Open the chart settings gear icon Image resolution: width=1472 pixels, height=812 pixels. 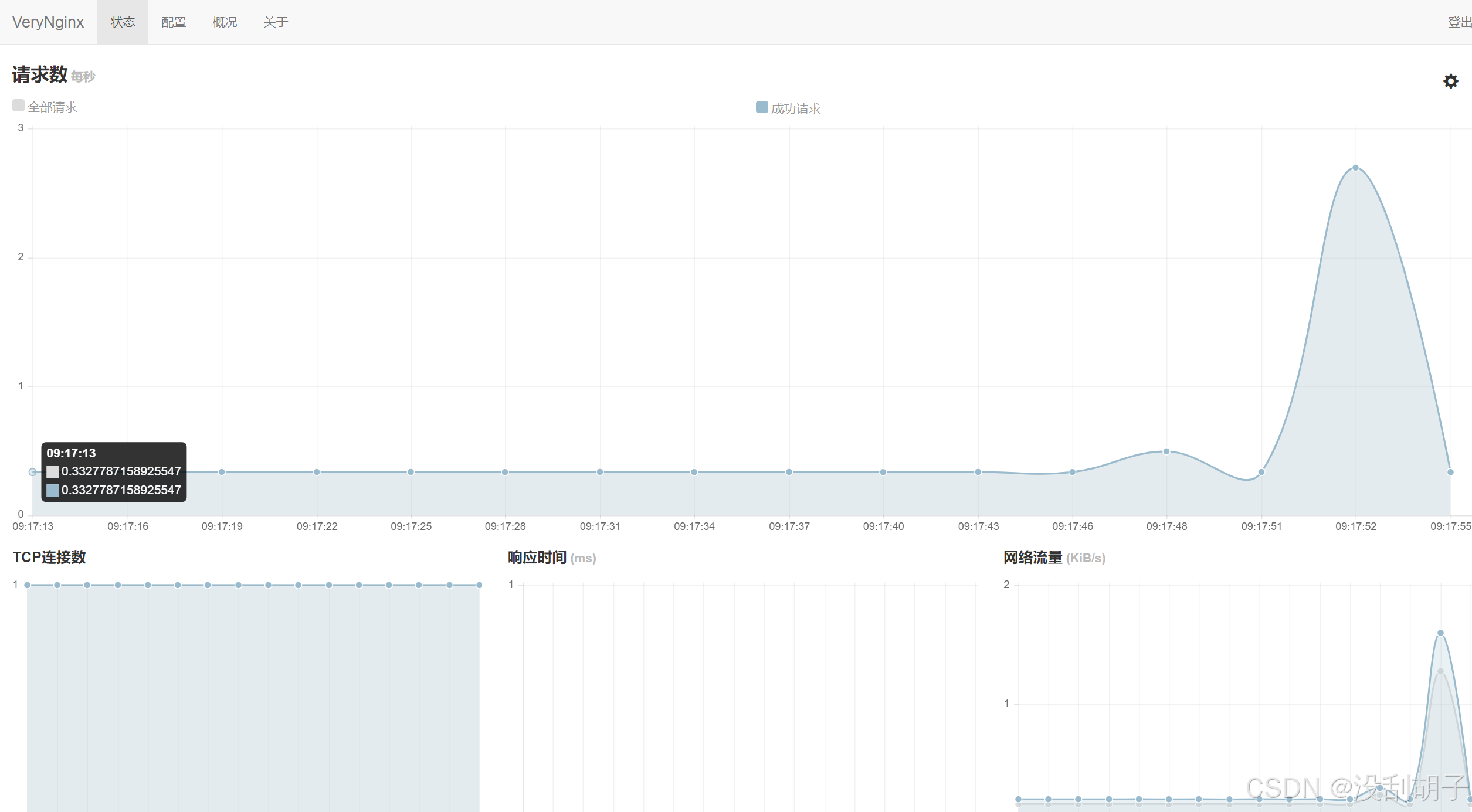[1450, 81]
